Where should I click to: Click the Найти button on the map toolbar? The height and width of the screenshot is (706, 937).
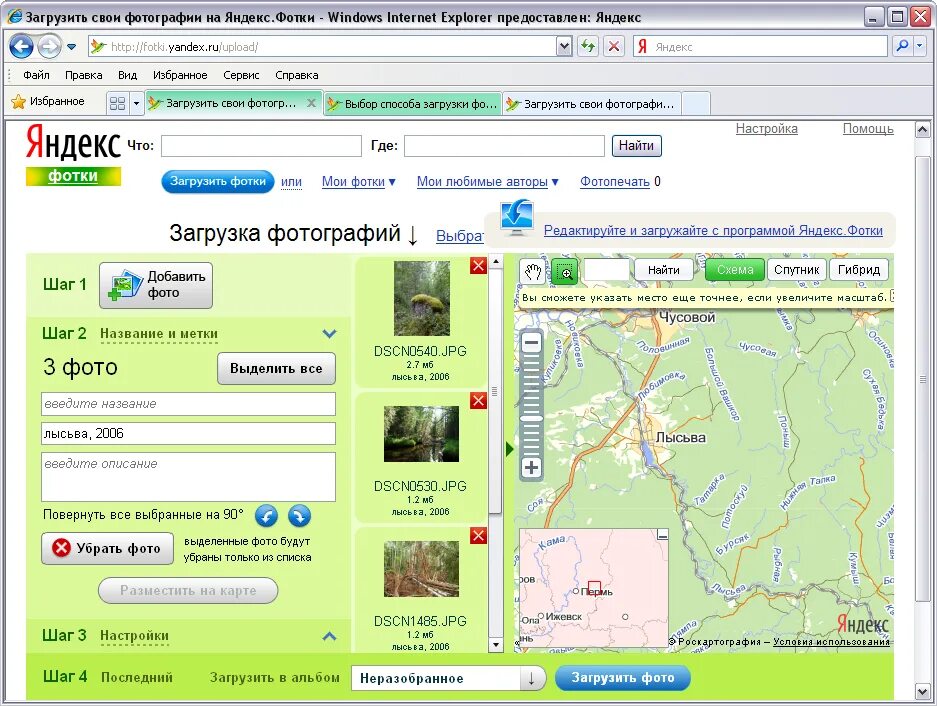[x=664, y=270]
